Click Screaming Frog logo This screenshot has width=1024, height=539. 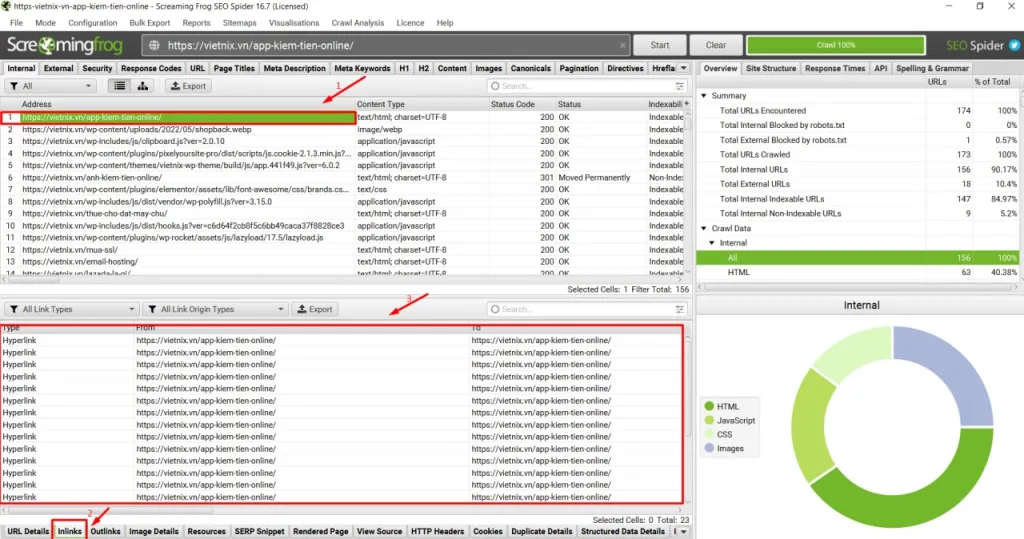(64, 45)
